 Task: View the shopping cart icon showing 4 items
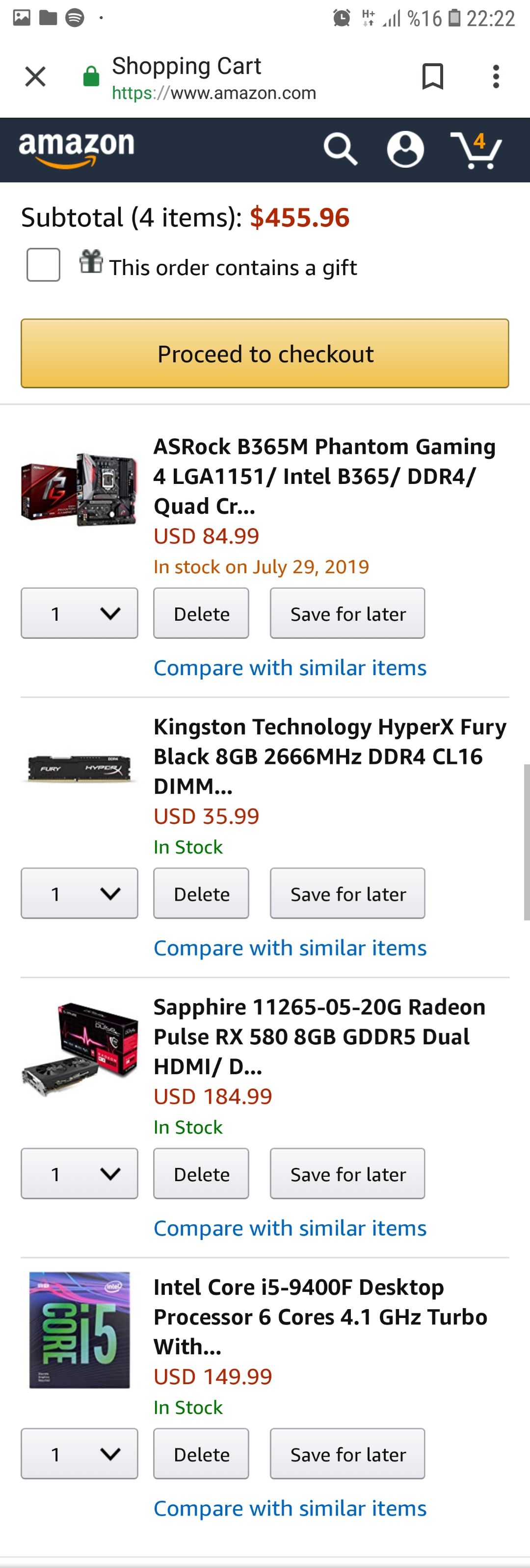click(x=479, y=151)
